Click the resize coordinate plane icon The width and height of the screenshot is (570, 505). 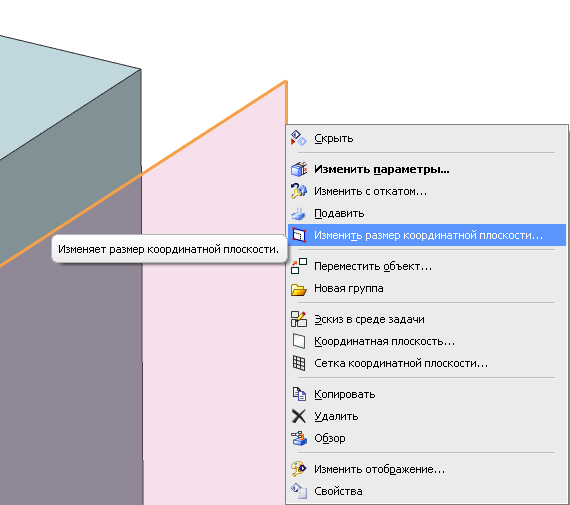click(x=298, y=235)
